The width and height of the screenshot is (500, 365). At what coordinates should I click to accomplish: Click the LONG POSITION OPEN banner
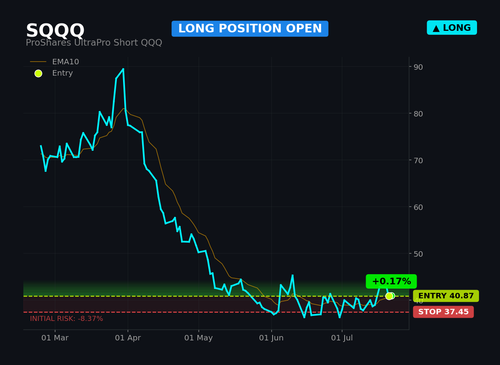click(x=250, y=29)
